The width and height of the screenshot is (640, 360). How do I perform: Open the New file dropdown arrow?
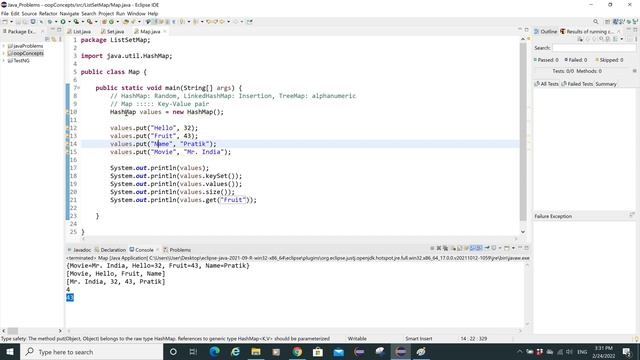[x=11, y=22]
